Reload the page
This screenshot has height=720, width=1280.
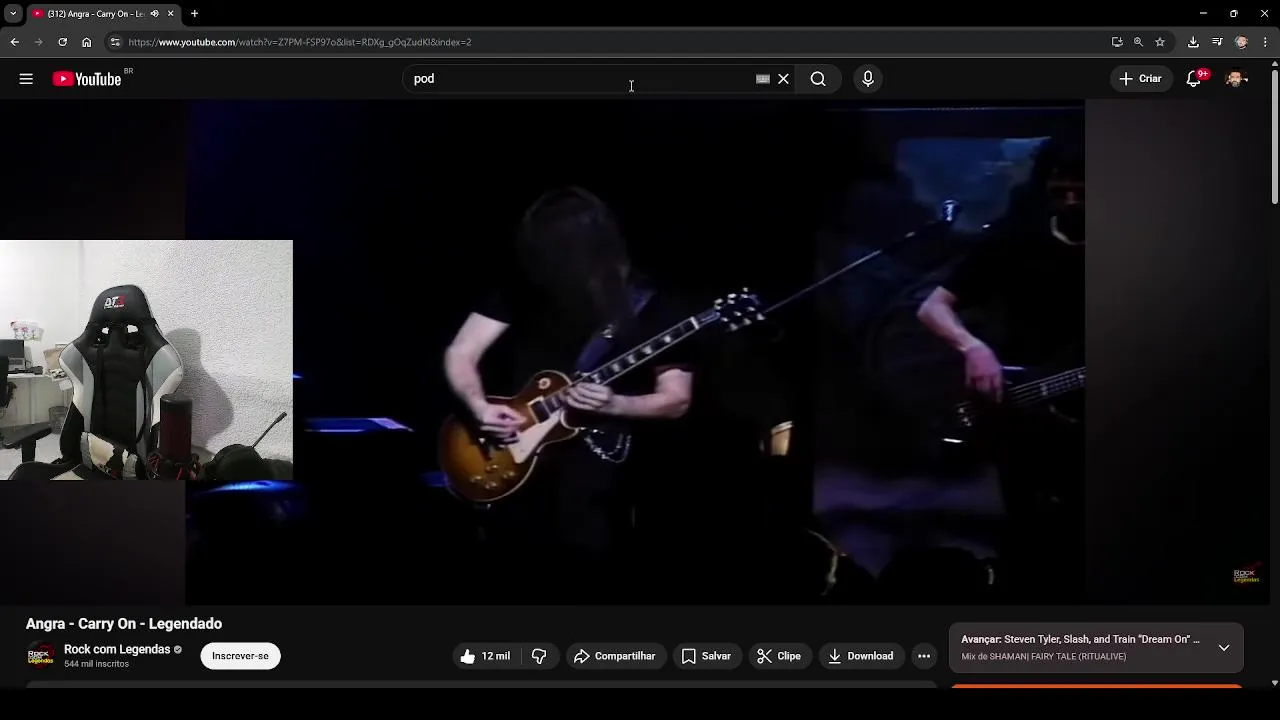(62, 42)
